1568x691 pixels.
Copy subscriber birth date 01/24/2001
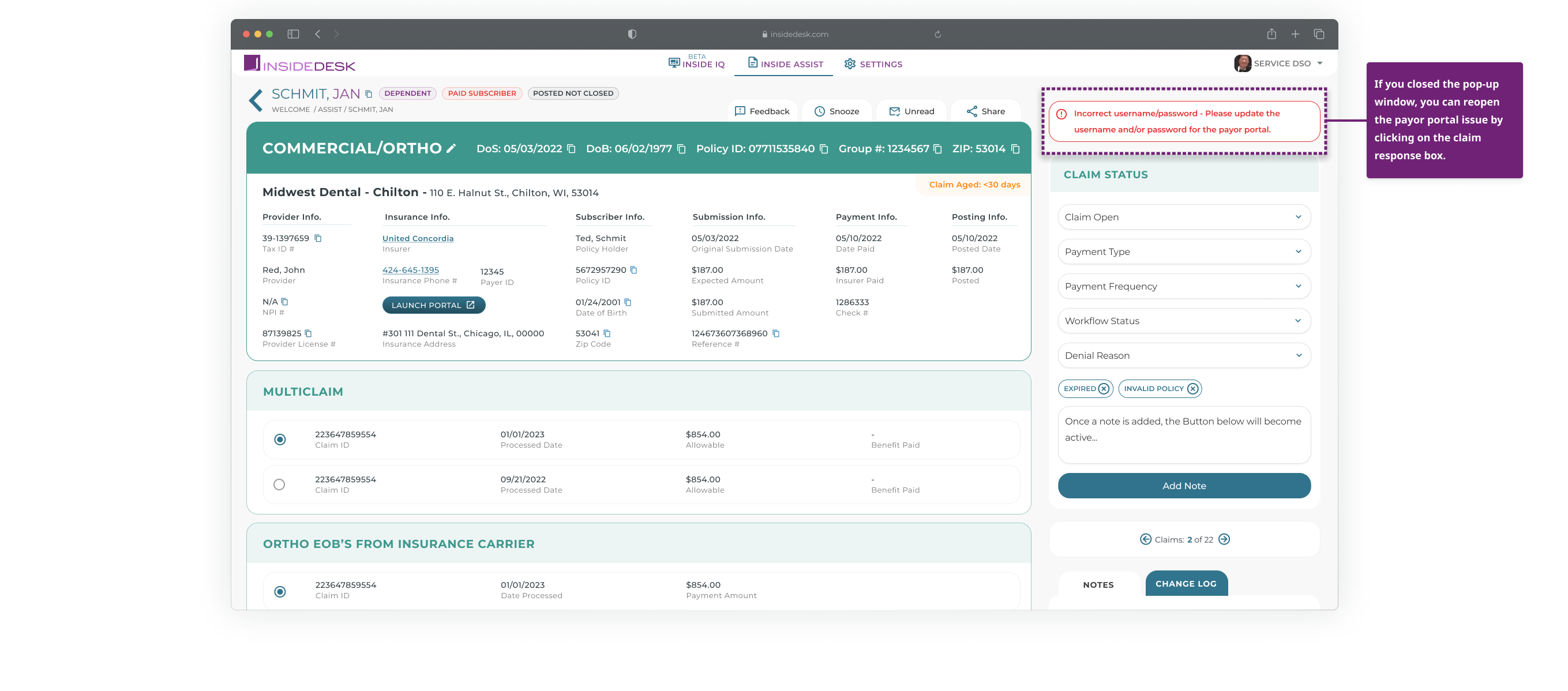coord(628,302)
